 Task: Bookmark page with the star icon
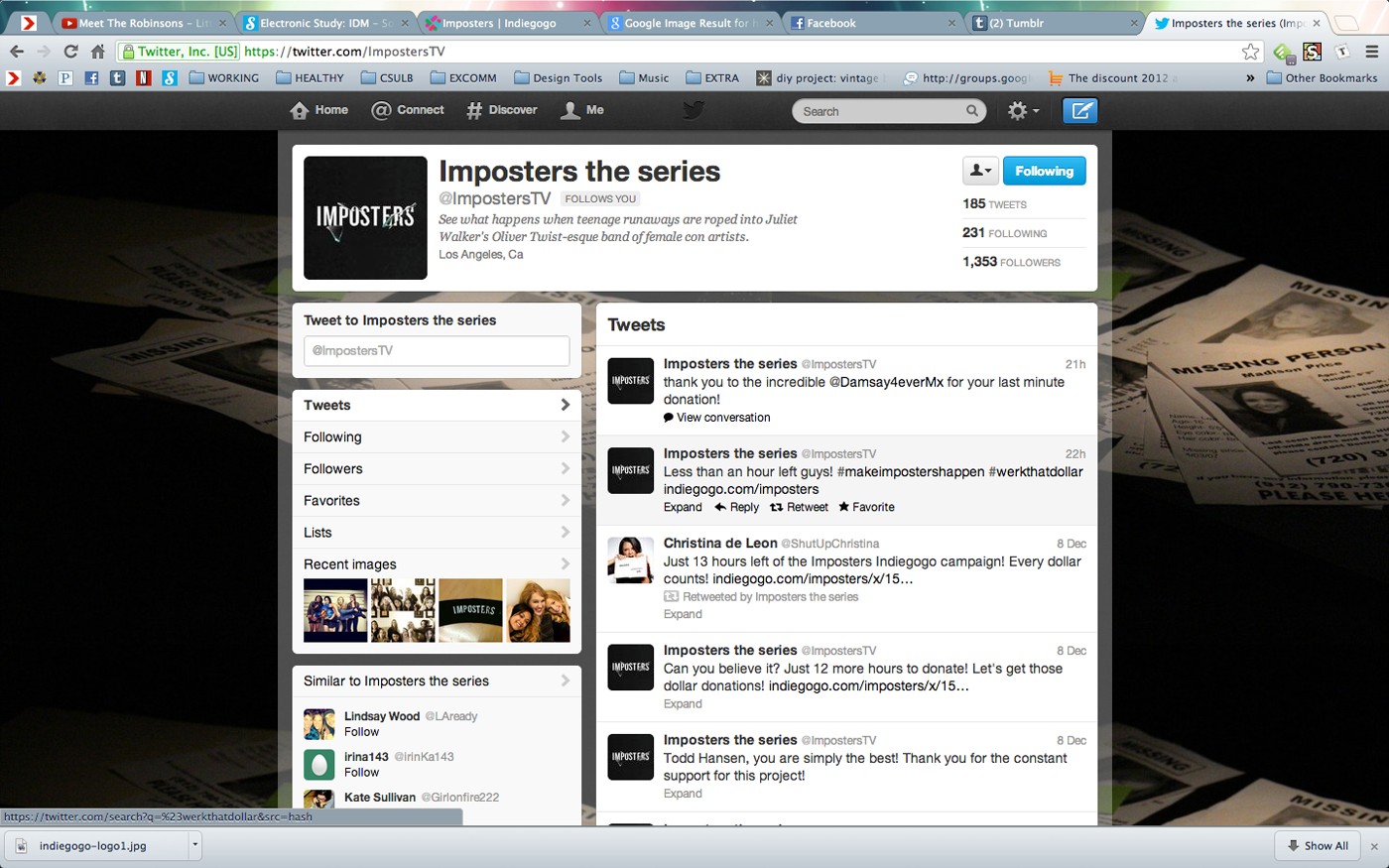(x=1251, y=52)
